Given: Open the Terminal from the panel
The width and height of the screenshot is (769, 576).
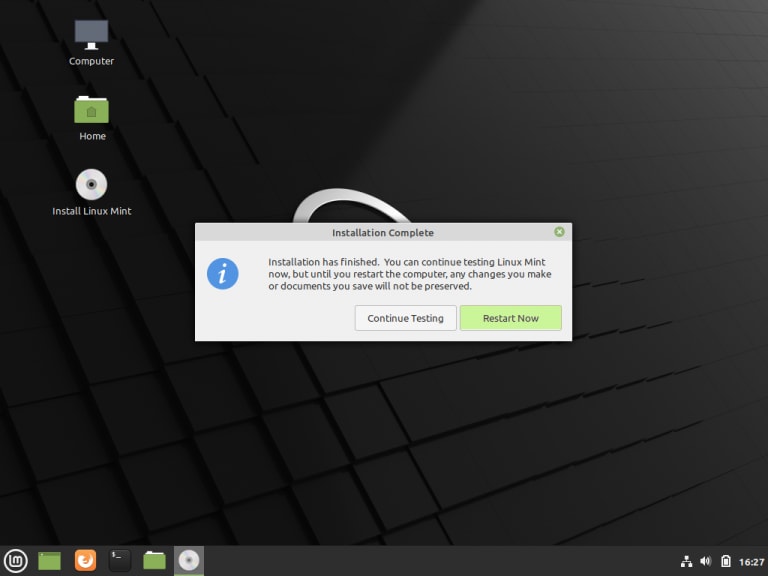Looking at the screenshot, I should tap(119, 560).
